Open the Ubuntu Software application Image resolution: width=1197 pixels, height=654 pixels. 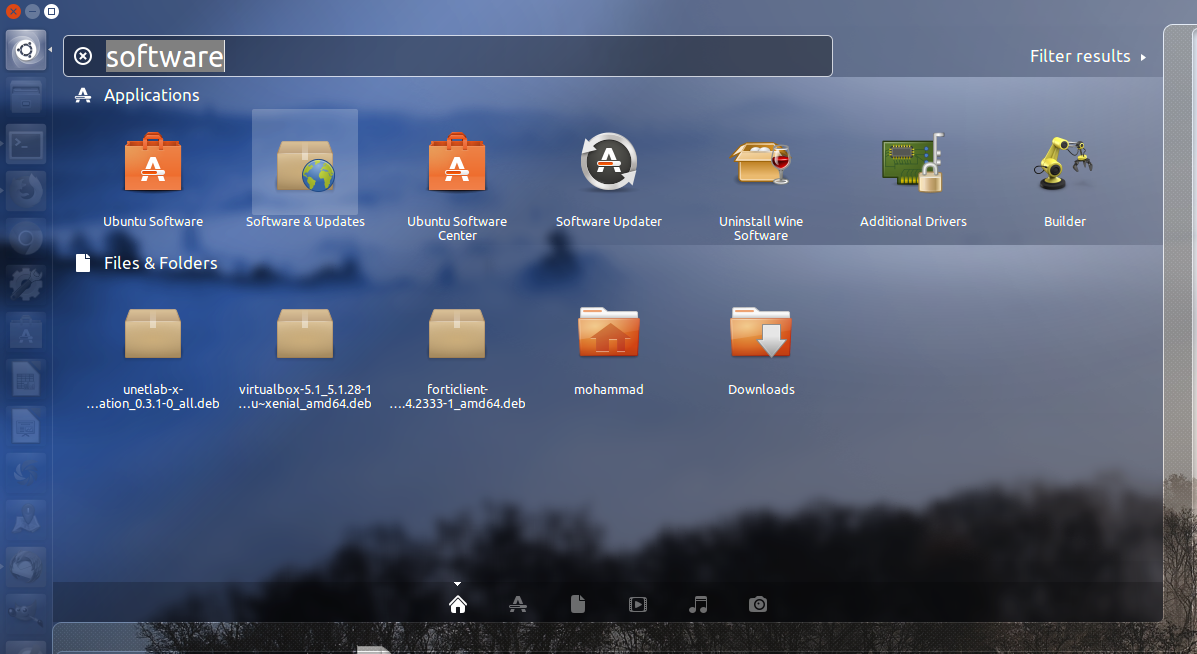tap(153, 165)
